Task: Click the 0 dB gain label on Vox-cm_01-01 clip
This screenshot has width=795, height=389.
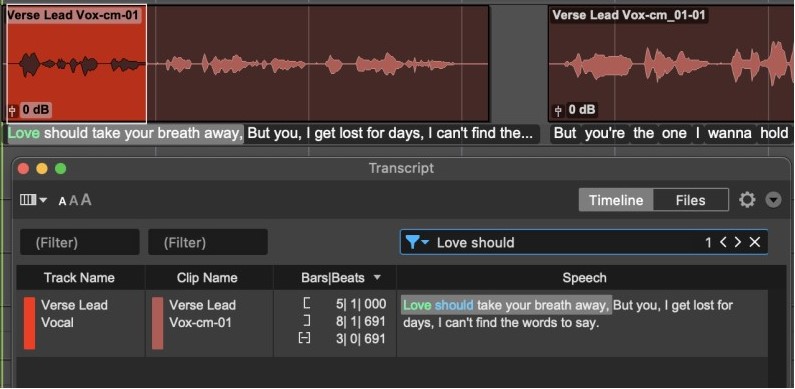Action: 582,110
